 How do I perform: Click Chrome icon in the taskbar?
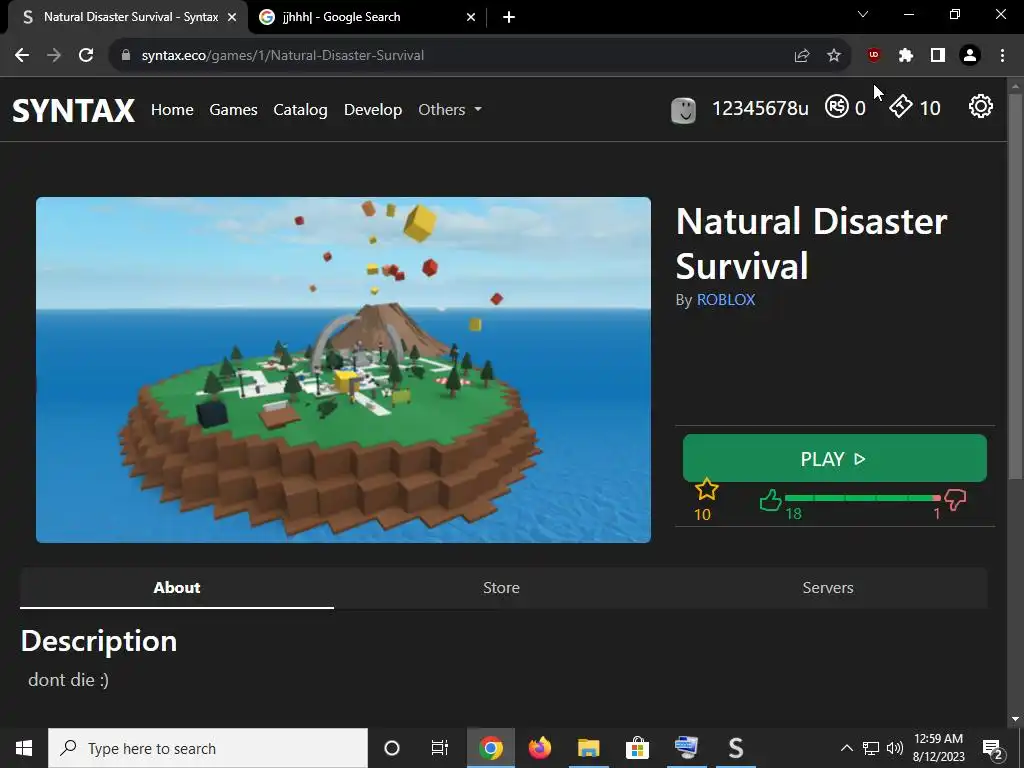pyautogui.click(x=490, y=748)
